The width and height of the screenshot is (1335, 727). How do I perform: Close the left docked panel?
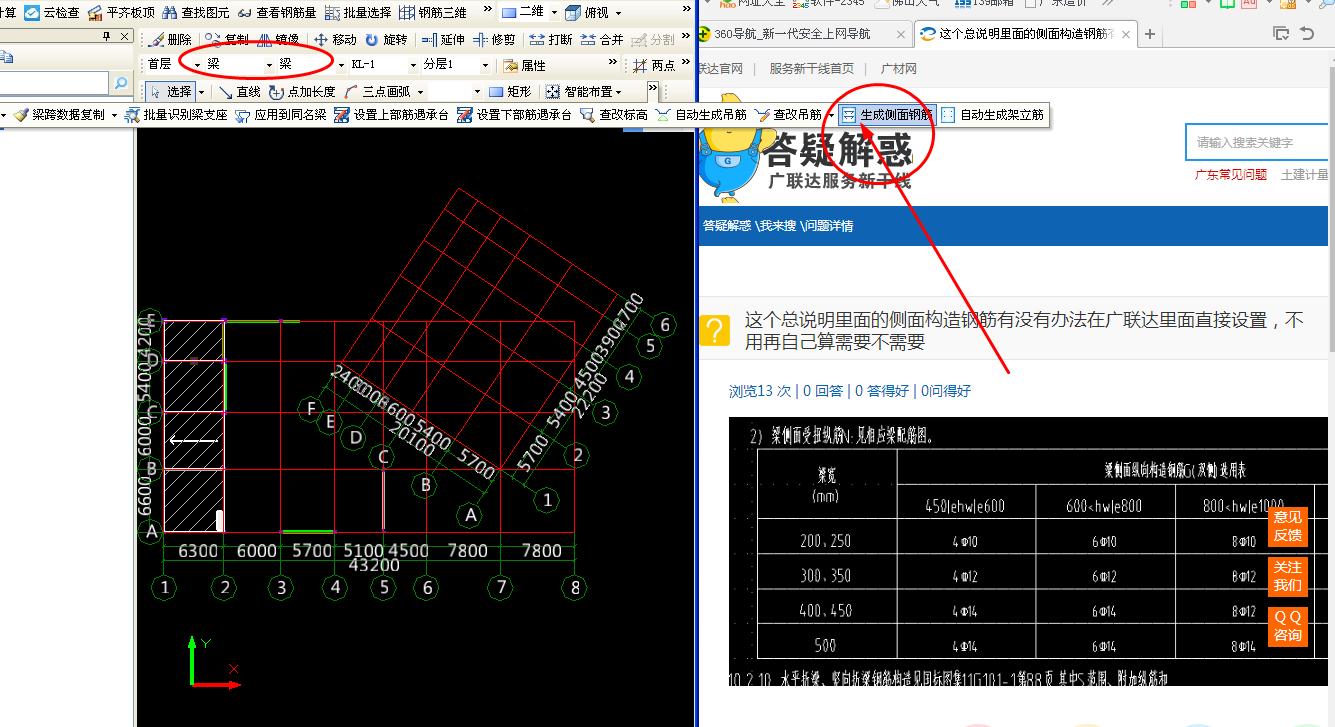125,37
